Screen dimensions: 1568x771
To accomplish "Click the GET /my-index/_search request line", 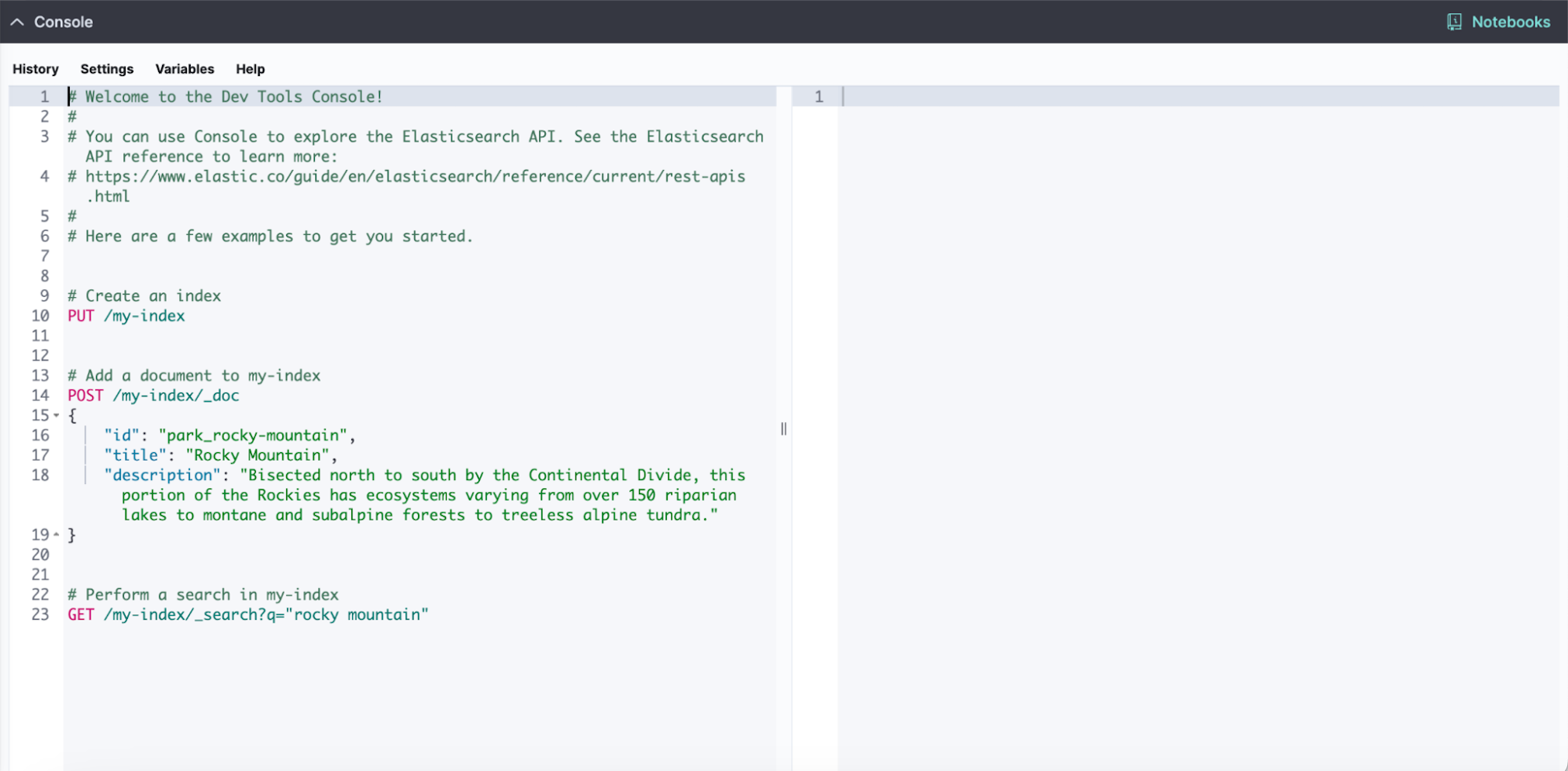I will (x=248, y=614).
